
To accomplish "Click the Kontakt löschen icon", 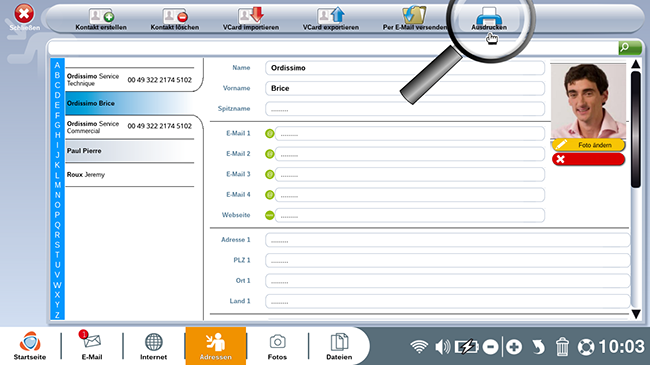I will [175, 17].
